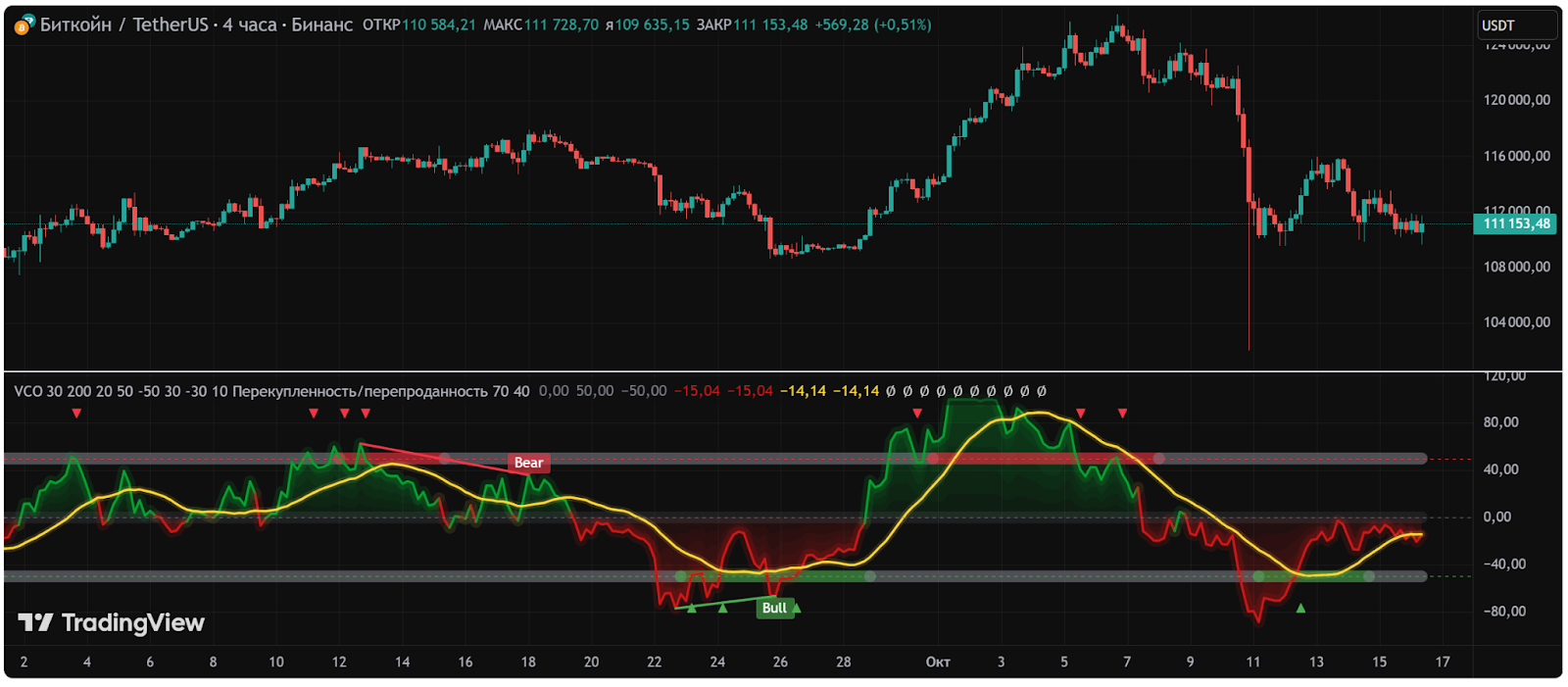Click the 104 000,00 price axis label

pyautogui.click(x=1516, y=322)
